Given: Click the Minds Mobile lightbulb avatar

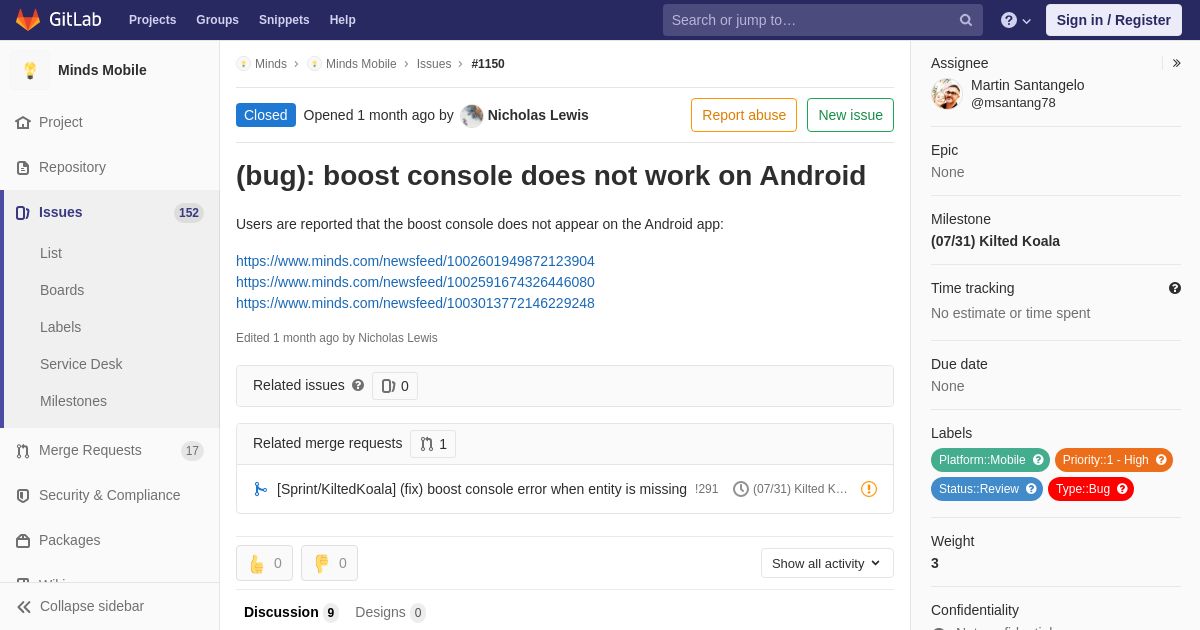Looking at the screenshot, I should [30, 70].
